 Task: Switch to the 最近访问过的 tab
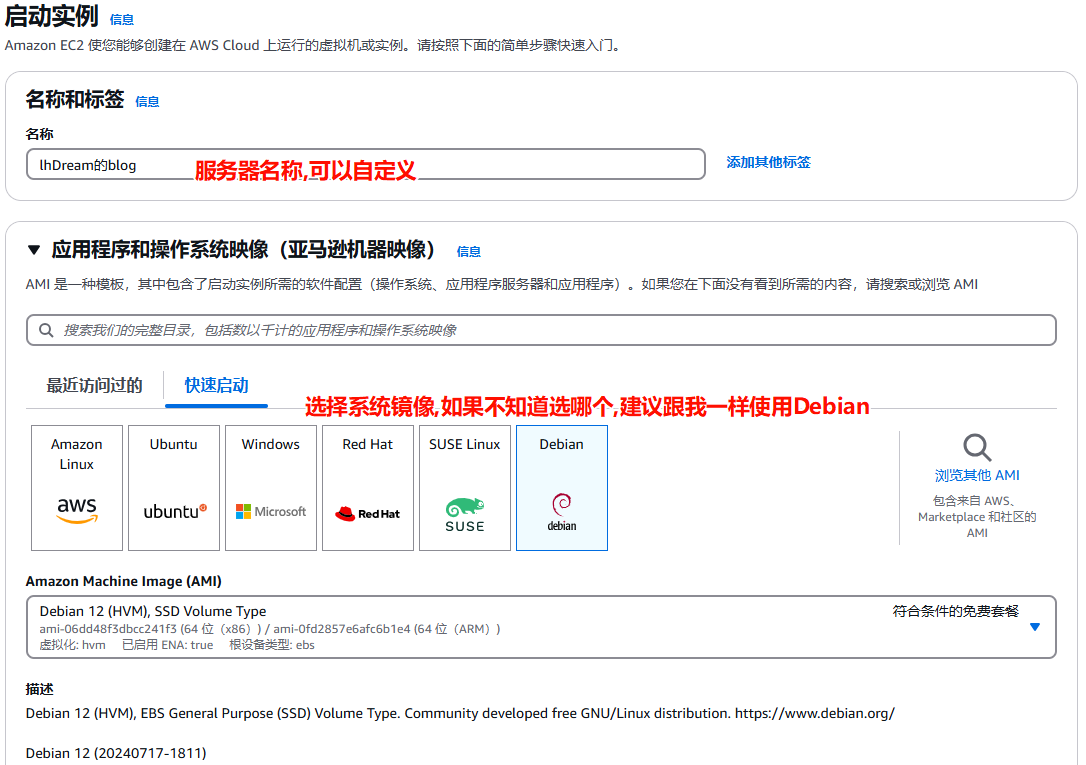[x=95, y=385]
